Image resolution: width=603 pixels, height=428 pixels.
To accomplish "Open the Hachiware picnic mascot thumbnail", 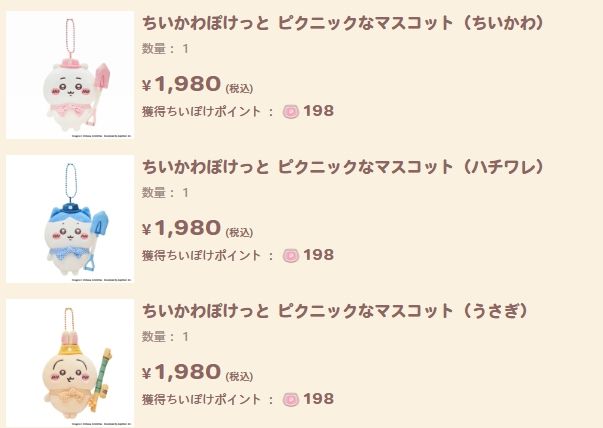I will [70, 219].
